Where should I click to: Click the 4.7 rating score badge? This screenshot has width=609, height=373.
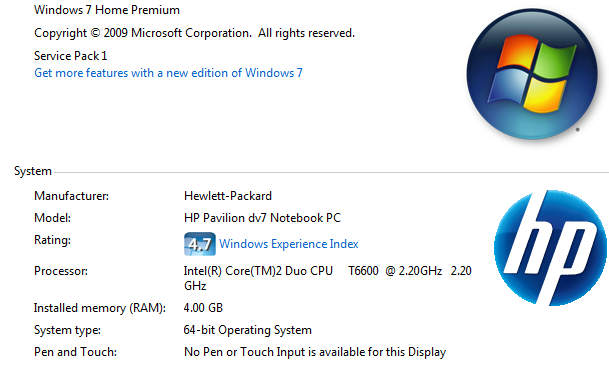point(200,244)
